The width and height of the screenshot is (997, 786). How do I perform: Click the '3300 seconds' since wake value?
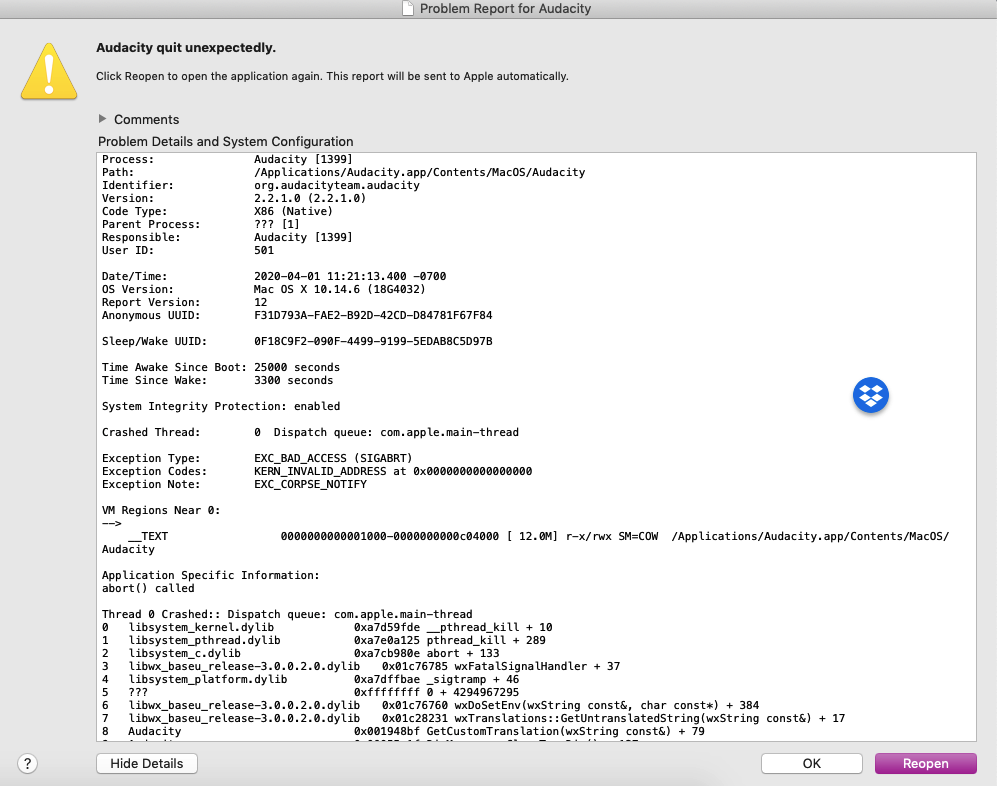click(294, 380)
